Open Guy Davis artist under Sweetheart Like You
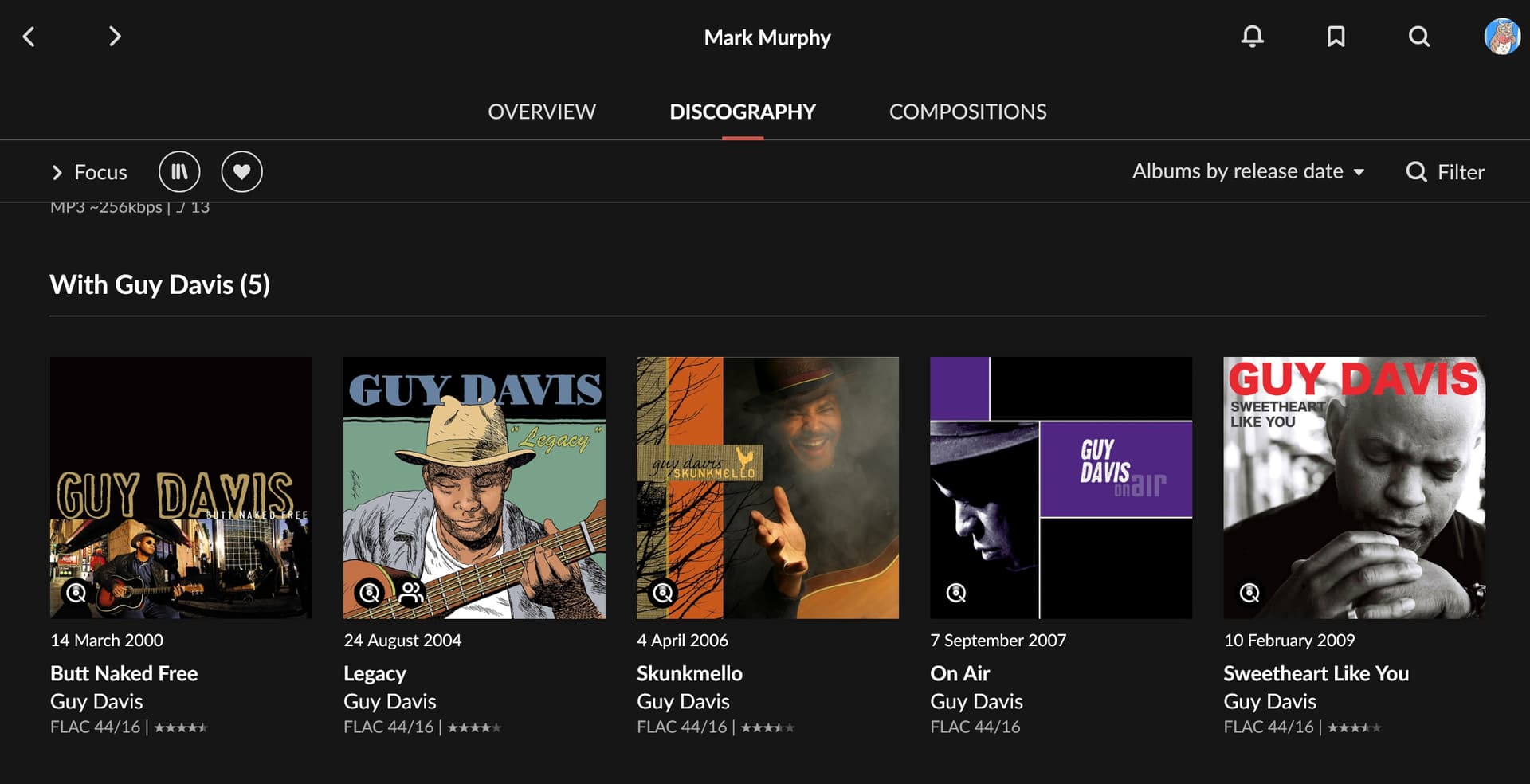 pyautogui.click(x=1269, y=702)
